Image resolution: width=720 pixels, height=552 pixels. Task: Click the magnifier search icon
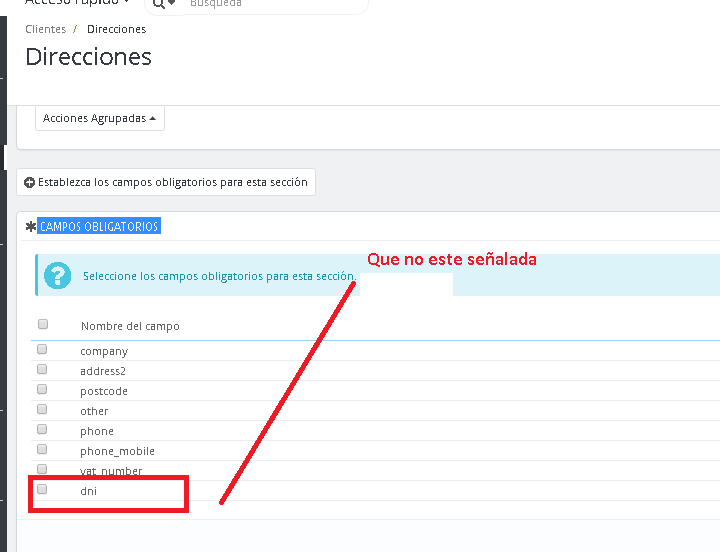coord(159,4)
